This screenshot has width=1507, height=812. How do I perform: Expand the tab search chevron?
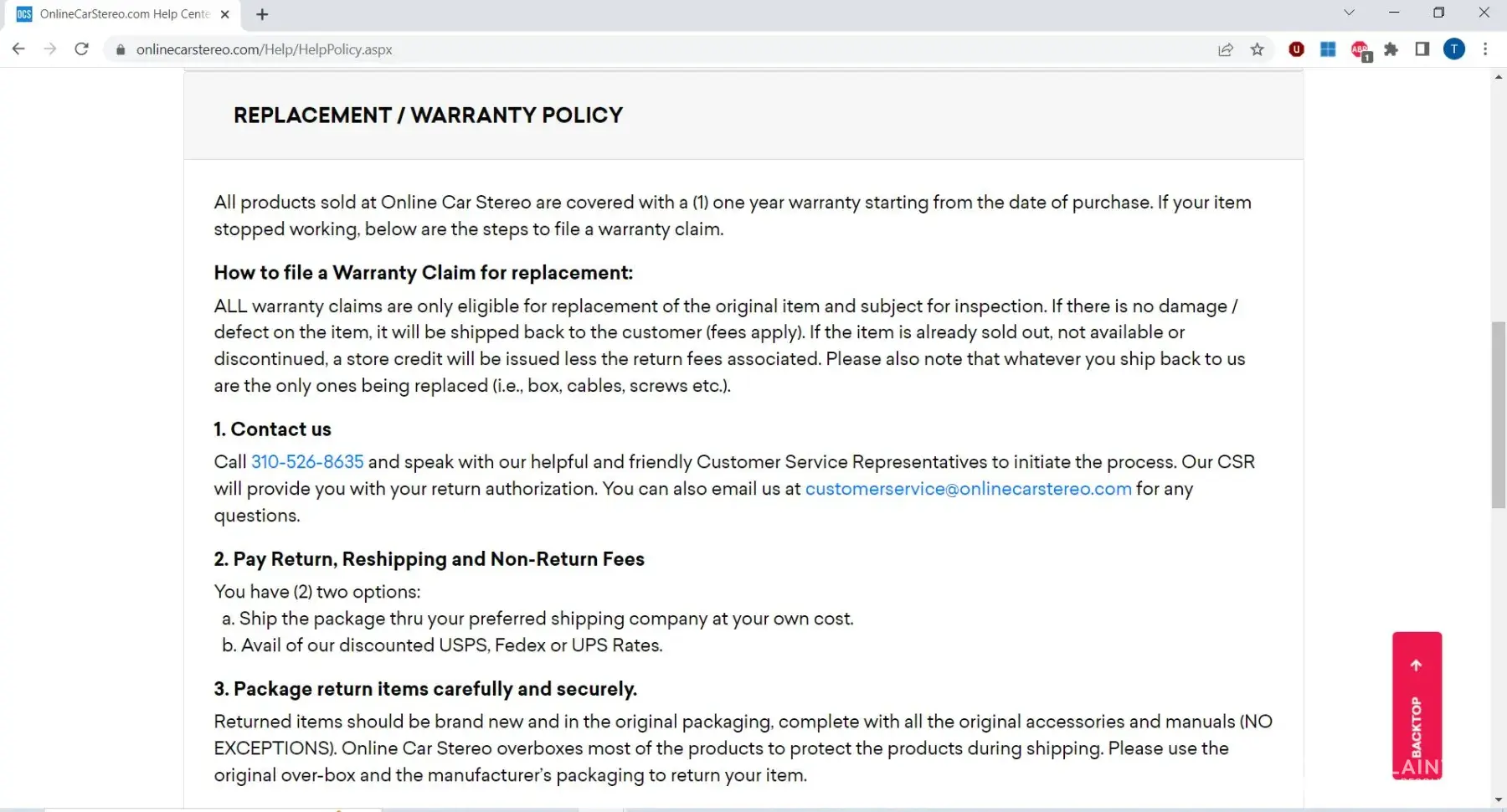tap(1349, 13)
